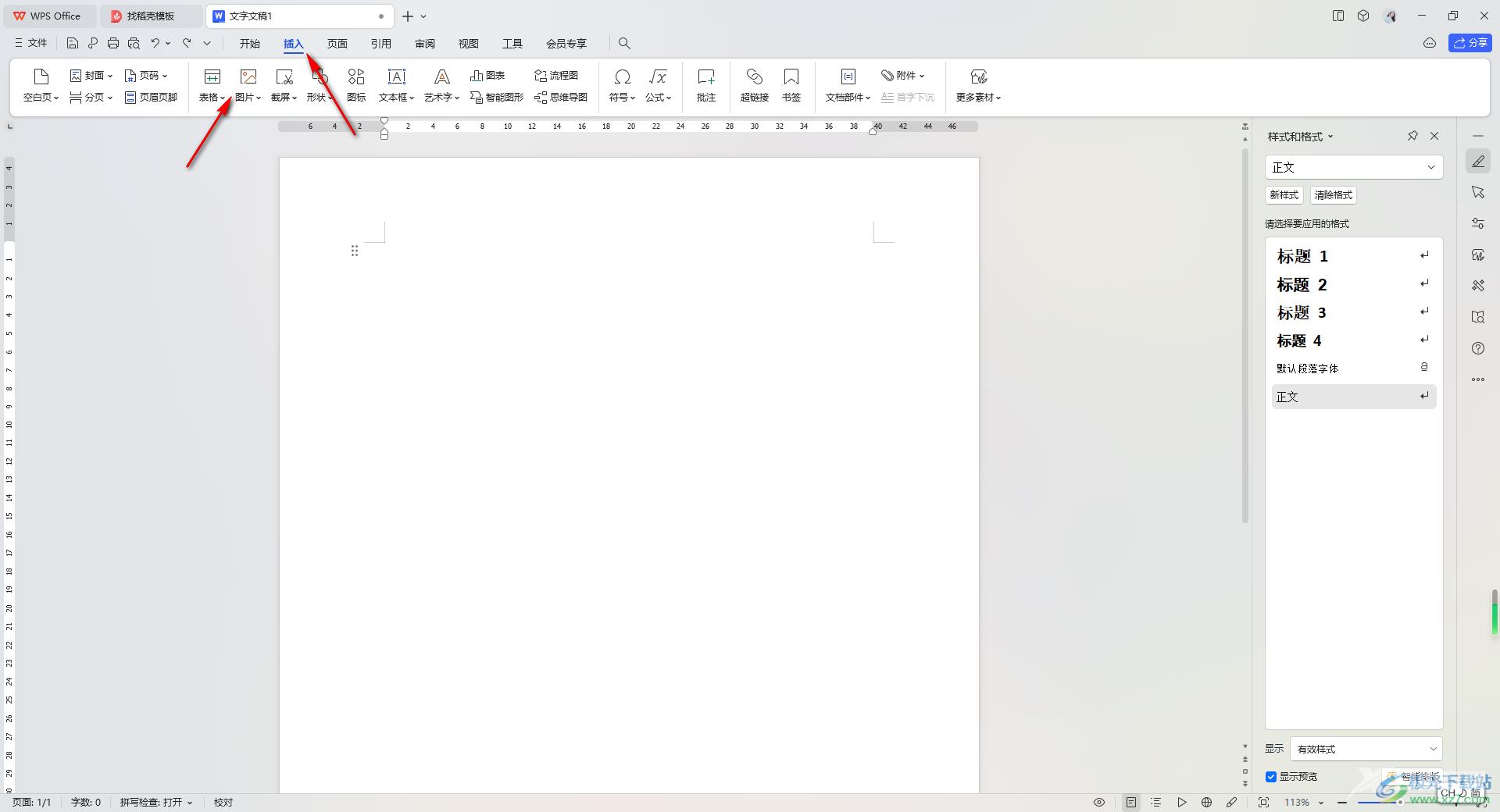Insert a 流程图 flowchart
This screenshot has width=1500, height=812.
(x=556, y=76)
